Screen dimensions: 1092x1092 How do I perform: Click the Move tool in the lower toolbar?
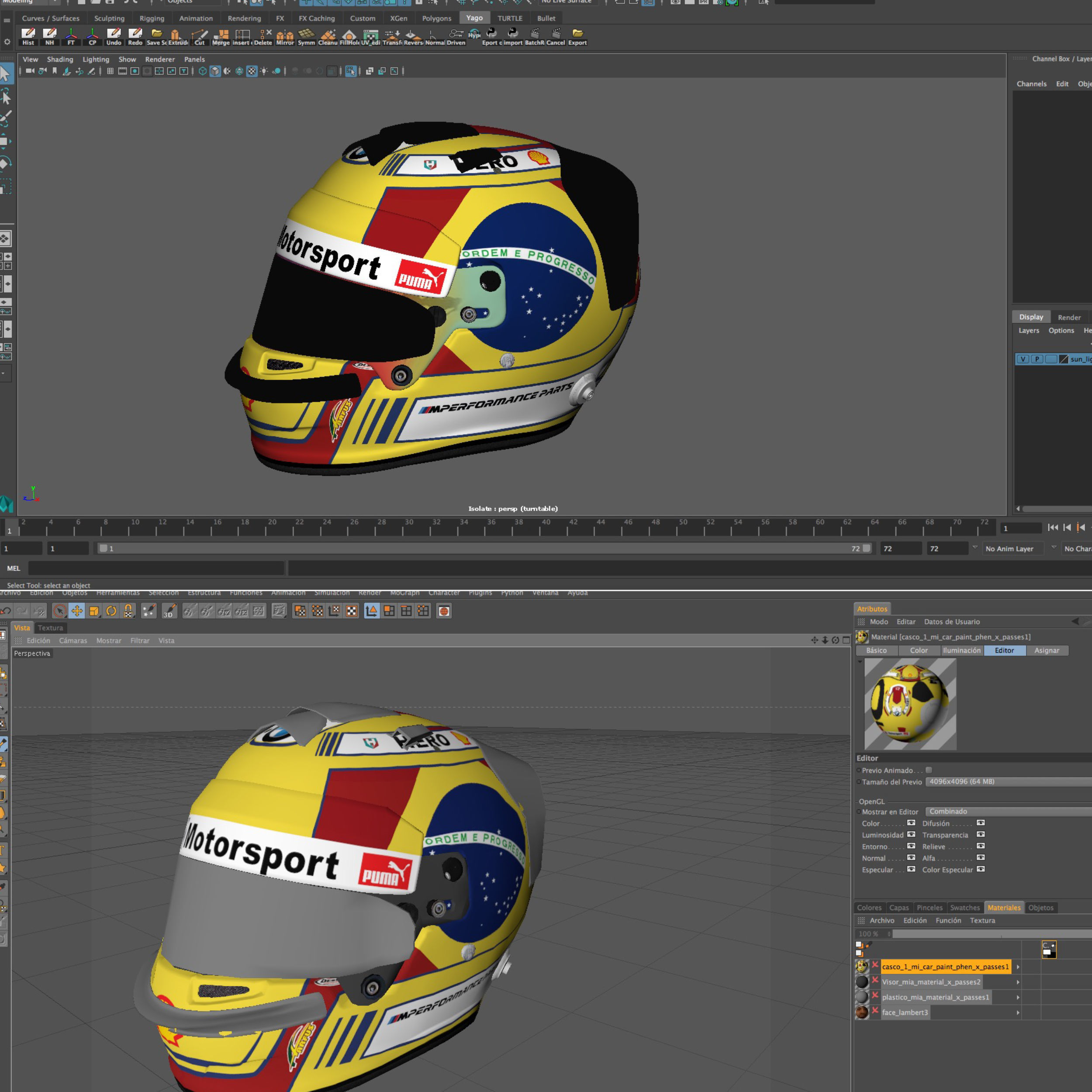(x=77, y=611)
